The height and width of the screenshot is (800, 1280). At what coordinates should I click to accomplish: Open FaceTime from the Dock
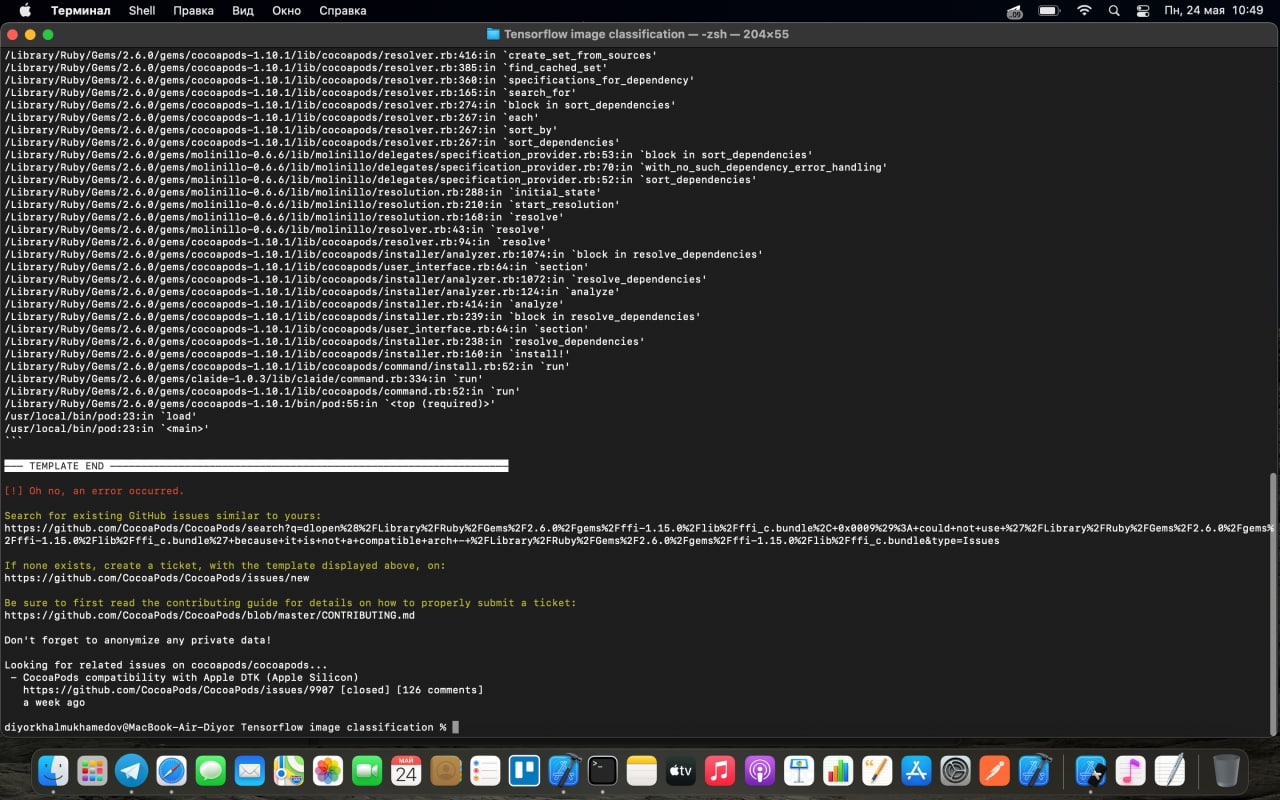(x=367, y=770)
